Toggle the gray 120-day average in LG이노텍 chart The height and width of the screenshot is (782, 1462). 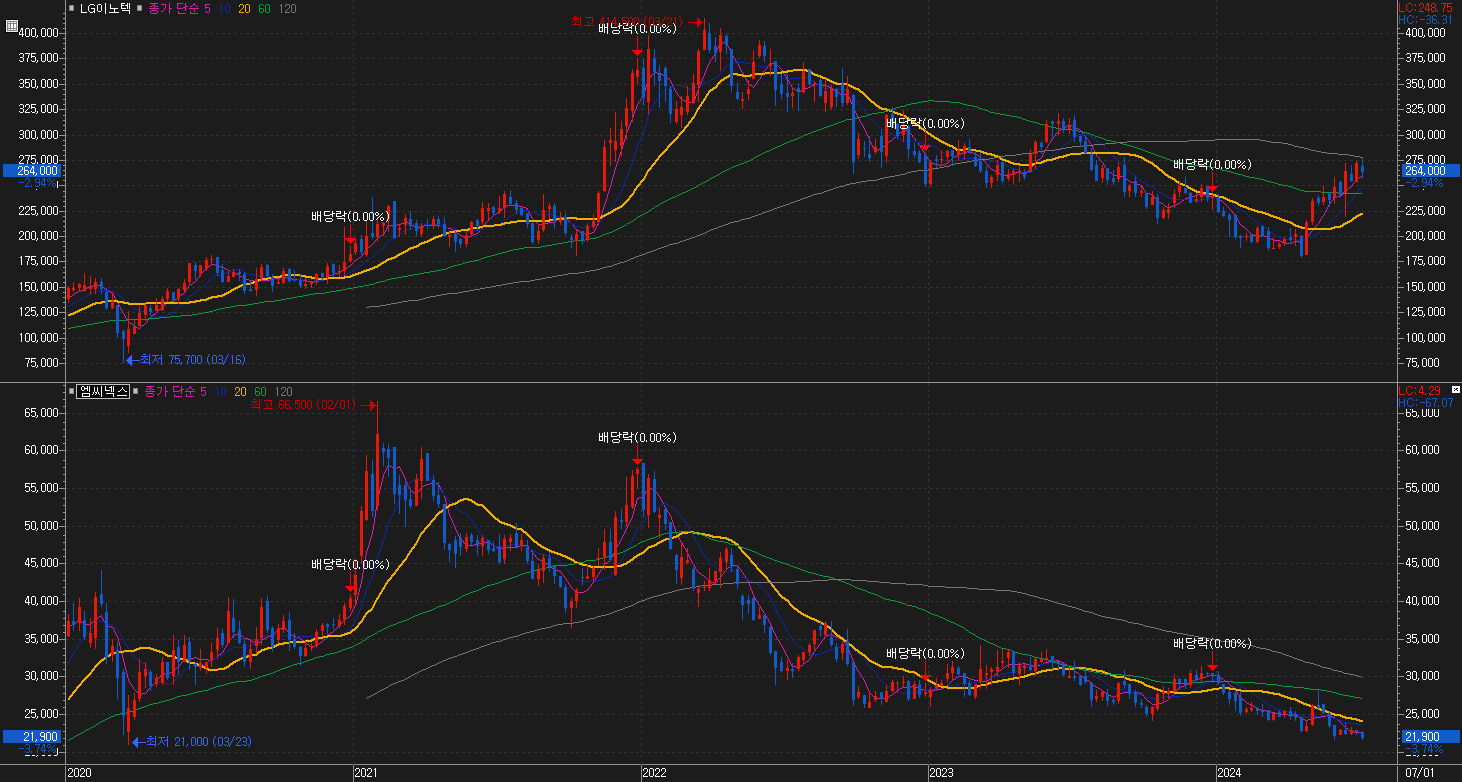[289, 8]
